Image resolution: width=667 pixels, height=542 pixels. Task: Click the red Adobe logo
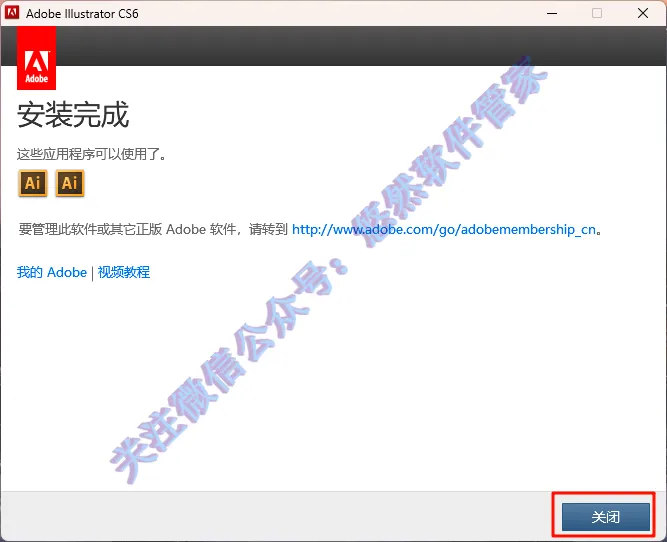(37, 58)
